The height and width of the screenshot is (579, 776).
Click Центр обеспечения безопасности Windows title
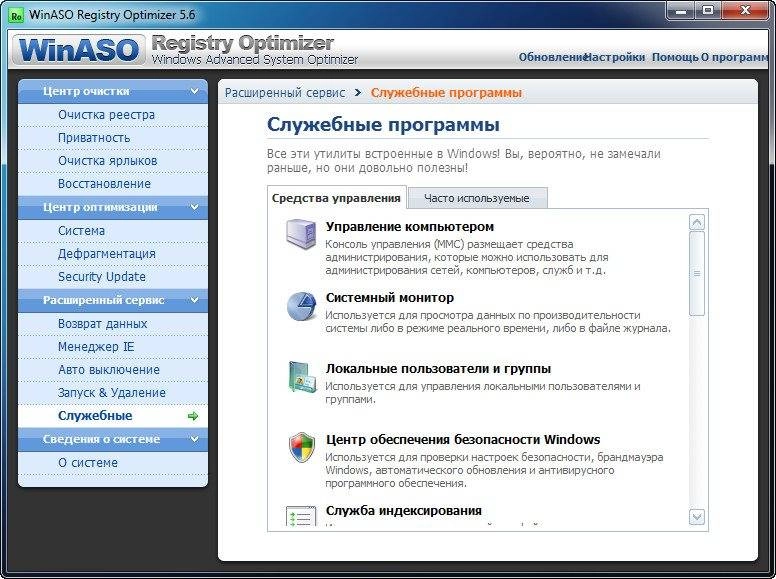pyautogui.click(x=463, y=439)
